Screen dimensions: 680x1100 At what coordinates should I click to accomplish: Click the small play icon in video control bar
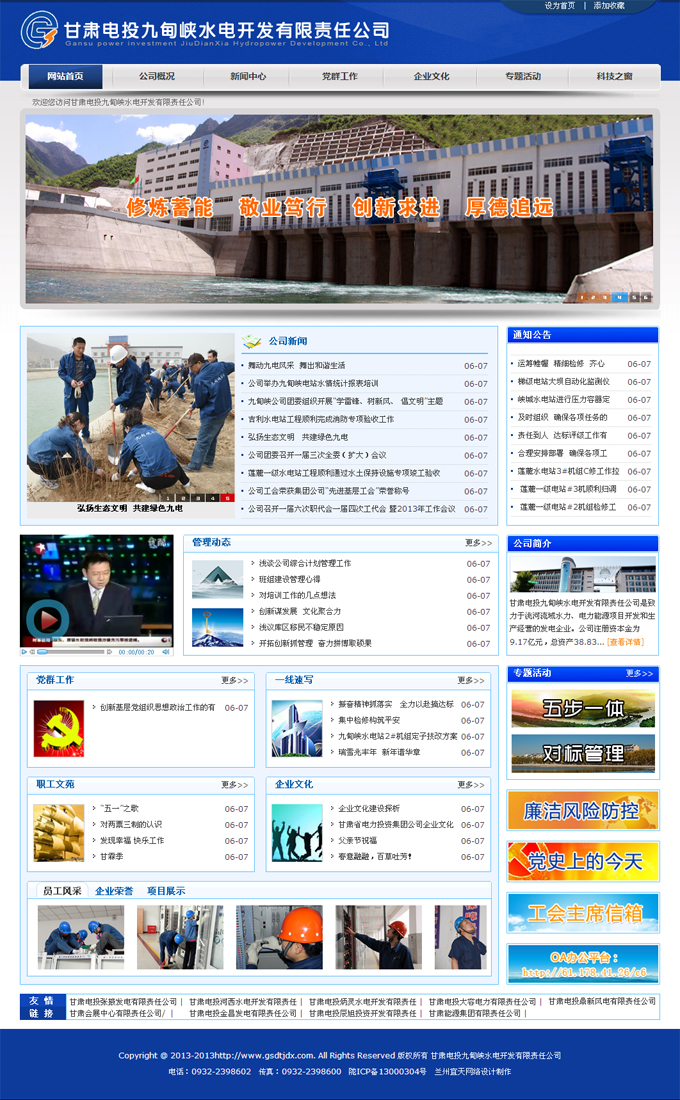[x=25, y=652]
